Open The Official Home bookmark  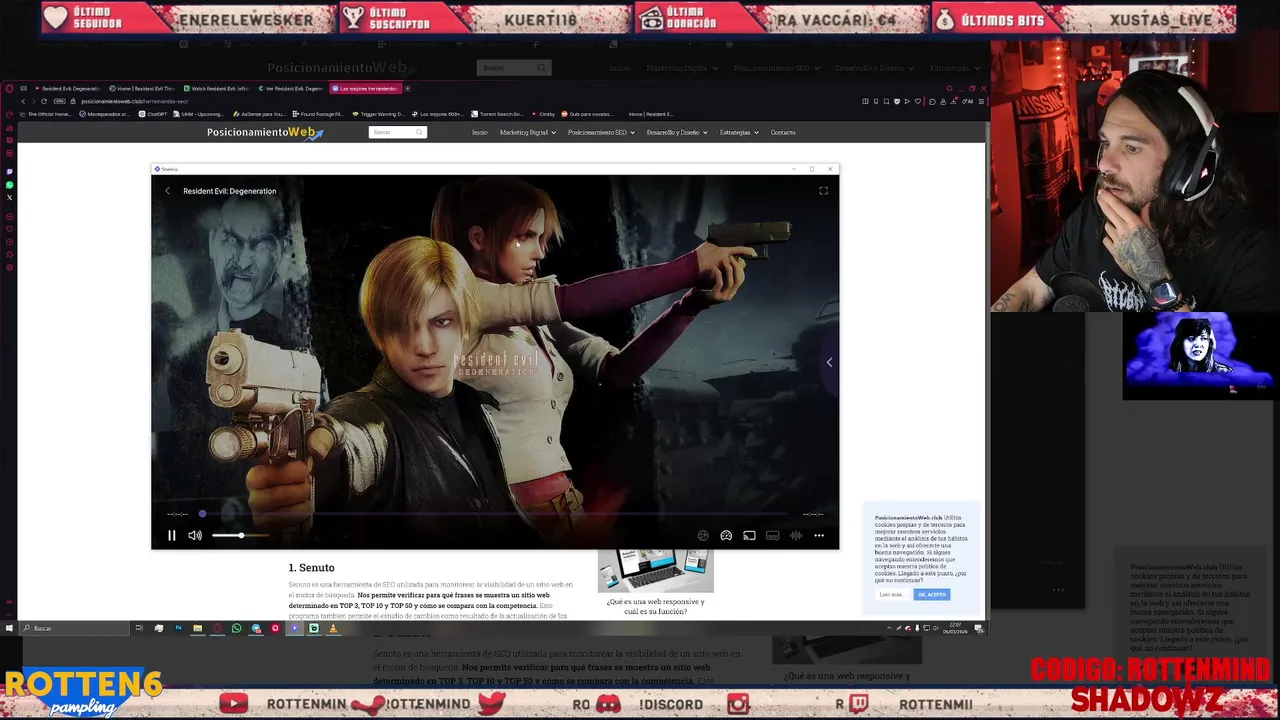46,114
